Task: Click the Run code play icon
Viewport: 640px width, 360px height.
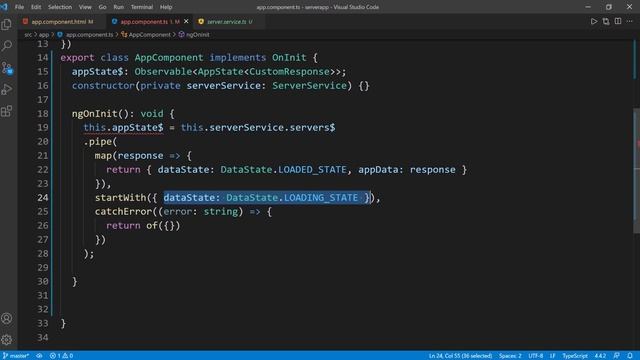Action: pos(593,21)
